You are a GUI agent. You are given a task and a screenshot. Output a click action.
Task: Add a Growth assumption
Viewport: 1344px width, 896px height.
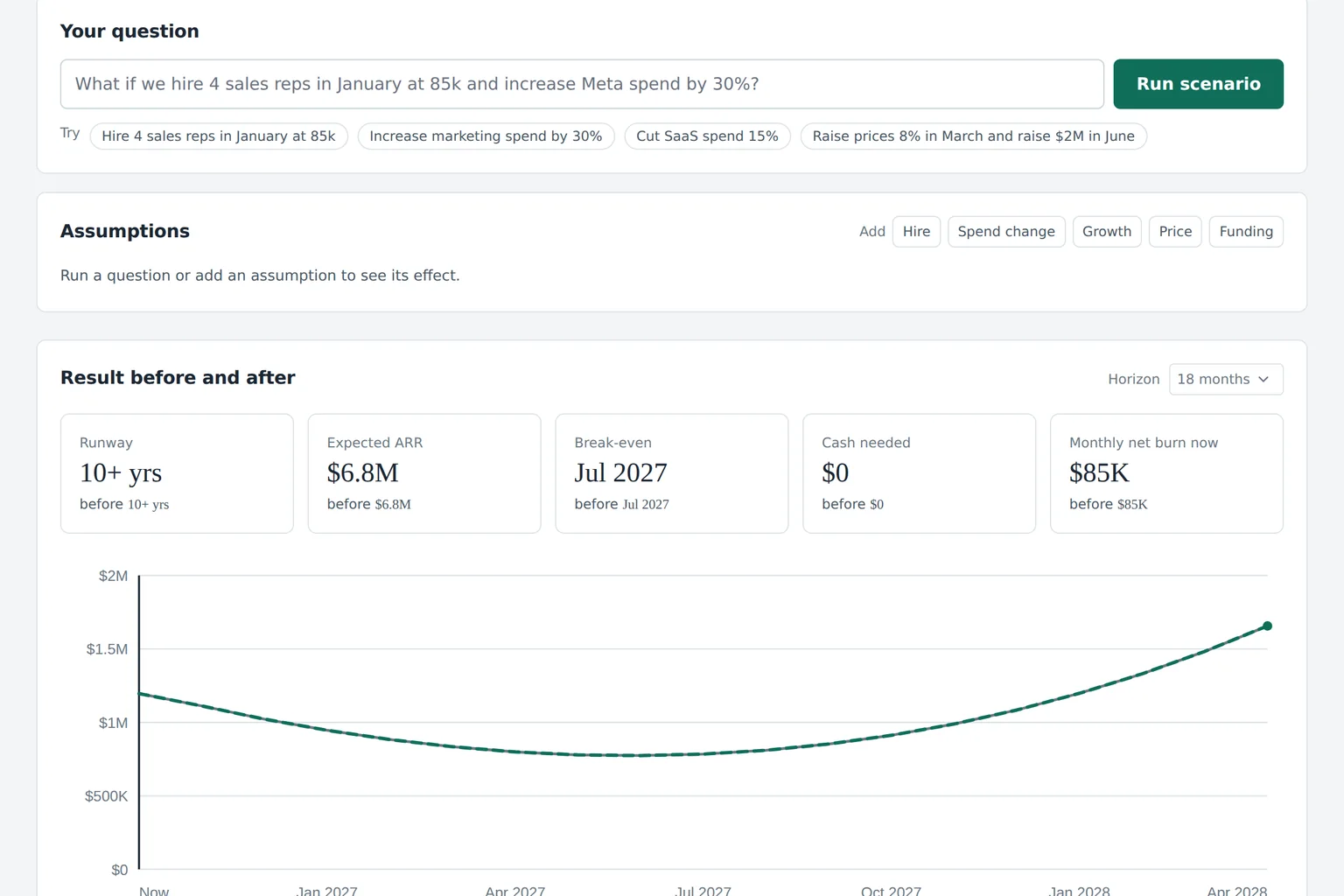coord(1107,232)
